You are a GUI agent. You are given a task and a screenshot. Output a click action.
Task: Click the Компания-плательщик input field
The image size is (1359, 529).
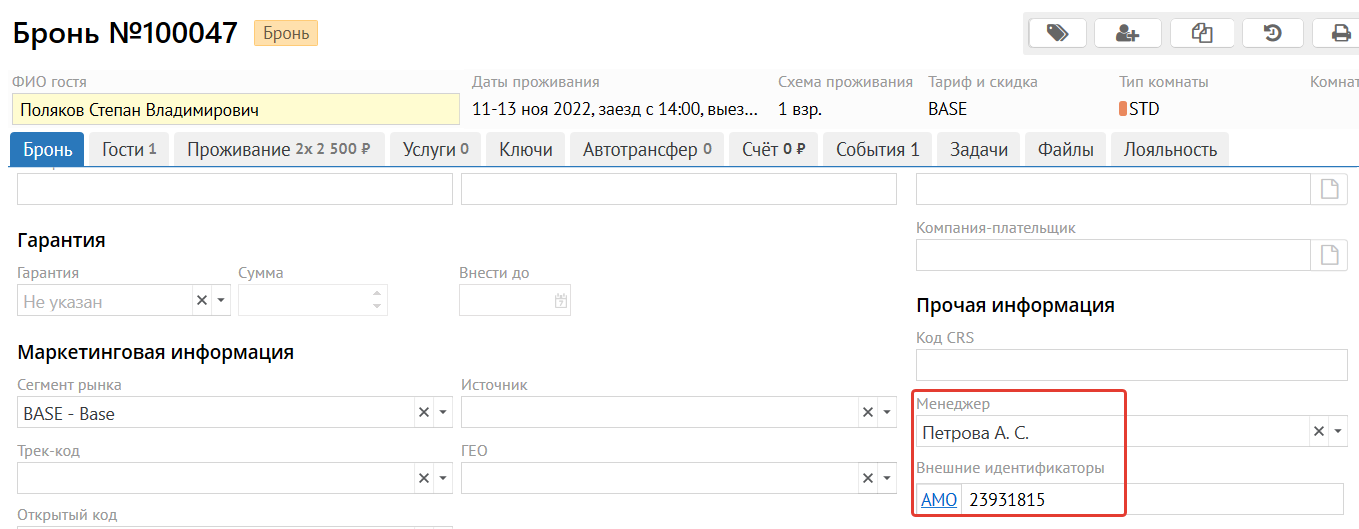1113,255
